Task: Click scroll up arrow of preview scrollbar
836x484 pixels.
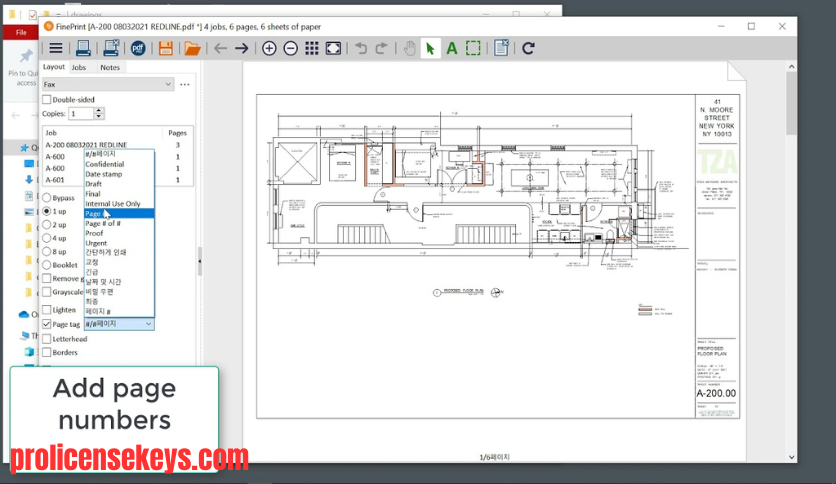Action: click(x=791, y=67)
